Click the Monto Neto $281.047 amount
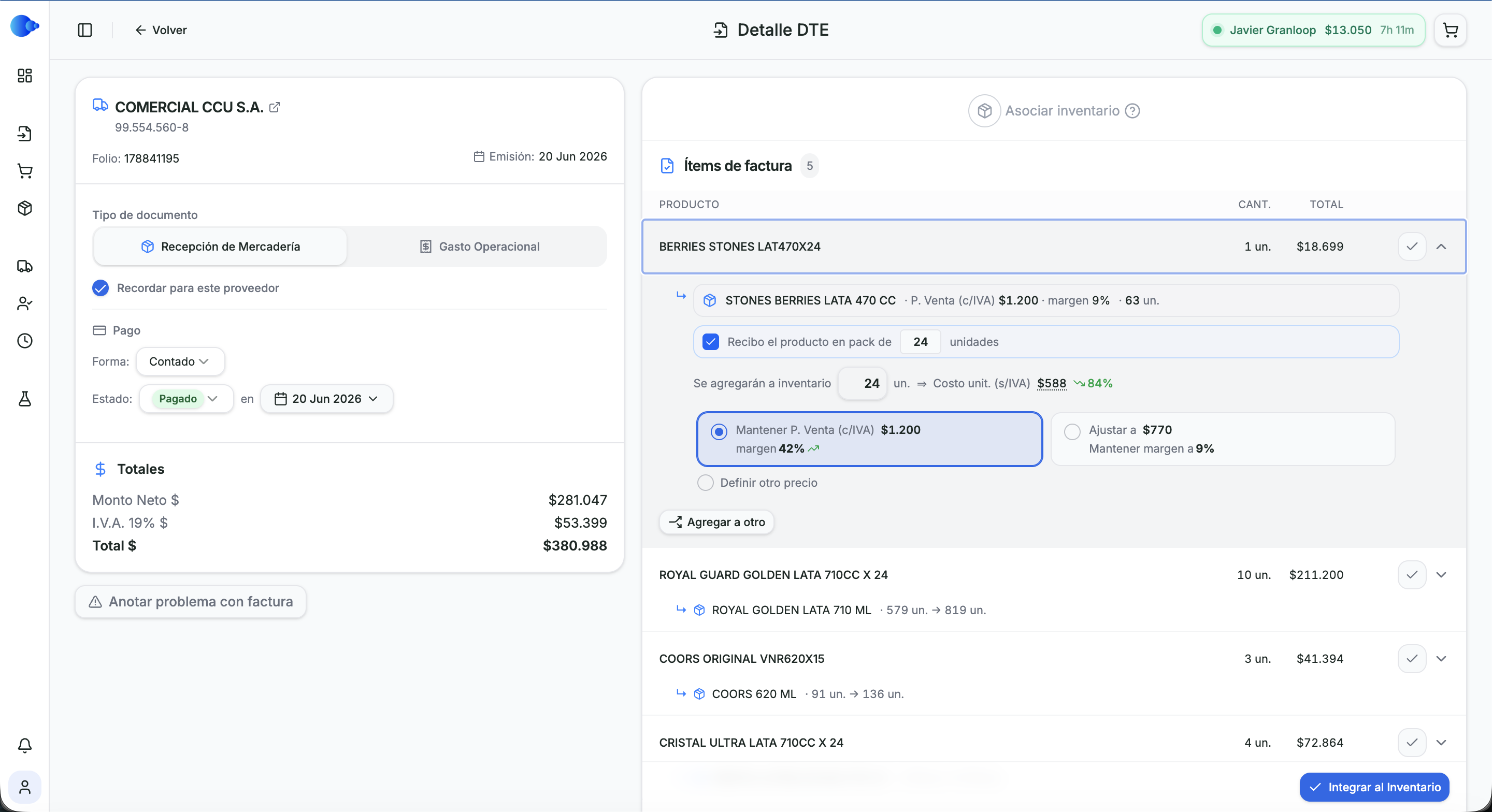1492x812 pixels. tap(578, 500)
